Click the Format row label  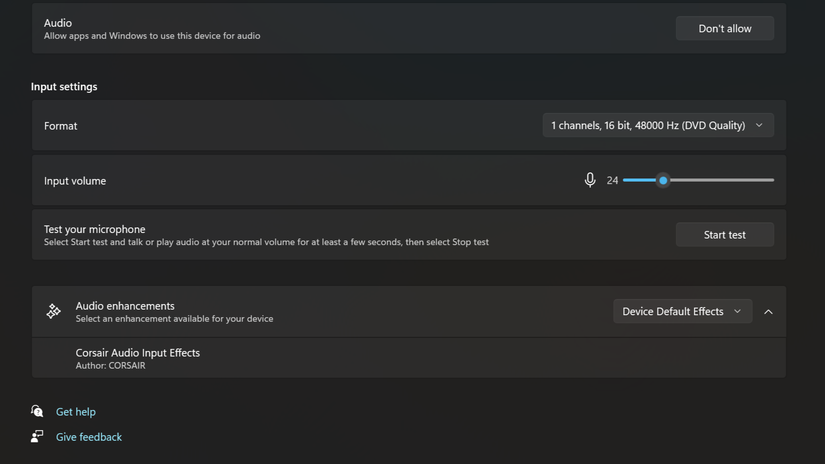tap(61, 126)
